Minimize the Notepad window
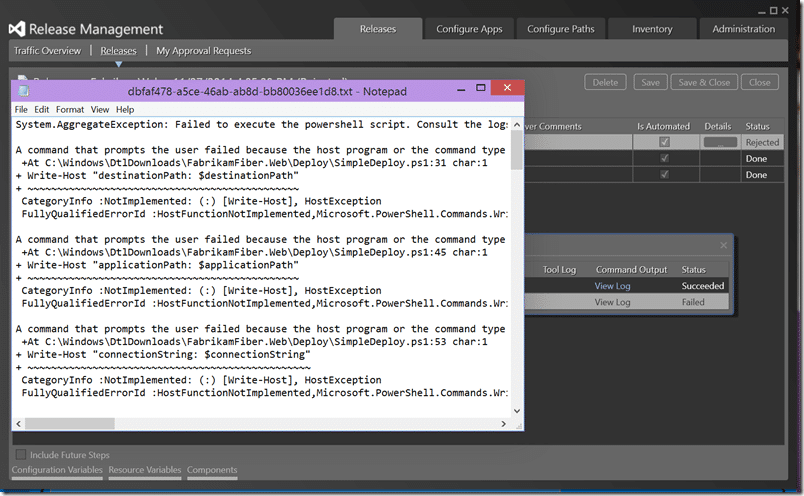 461,89
